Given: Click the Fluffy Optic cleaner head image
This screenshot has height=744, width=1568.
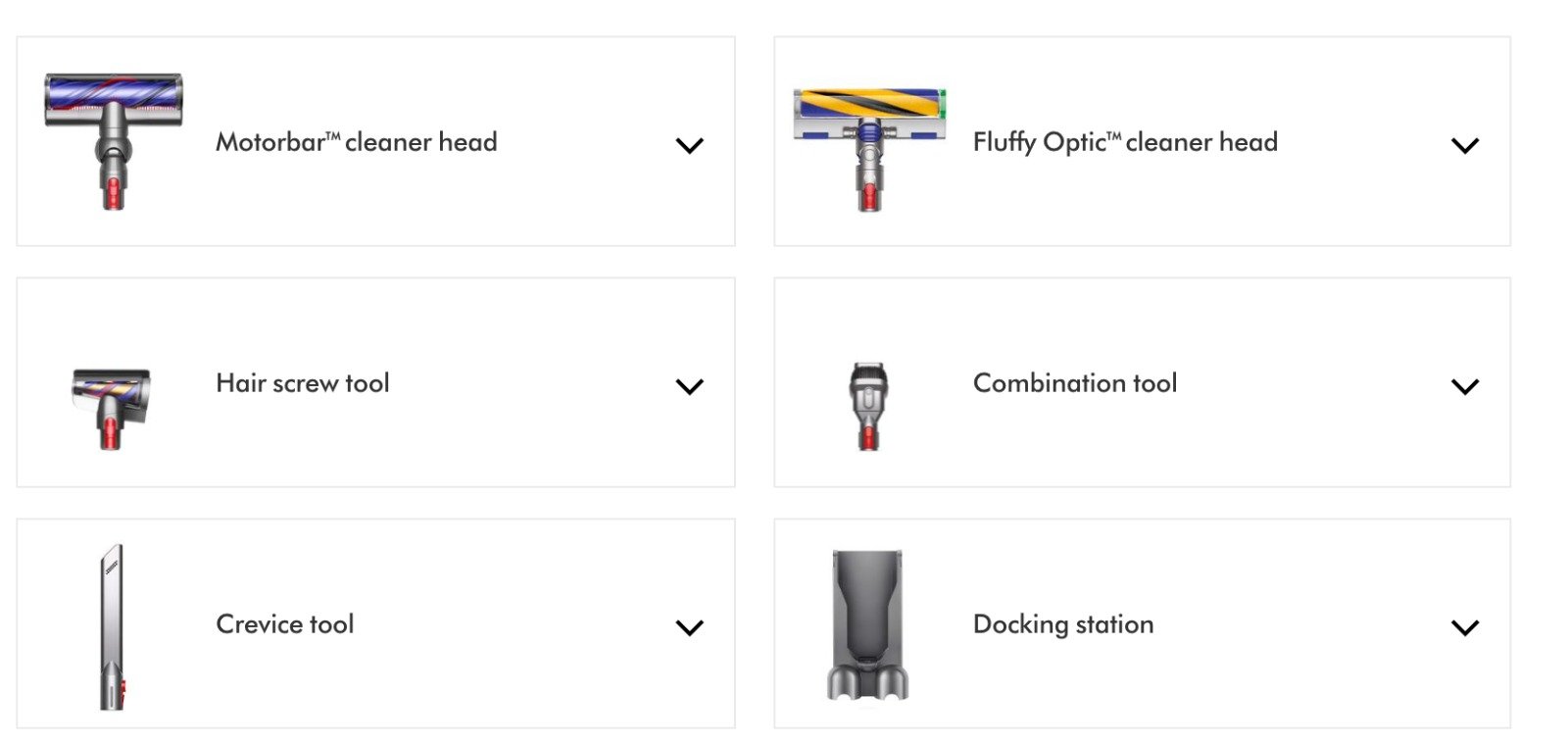Looking at the screenshot, I should [x=869, y=147].
